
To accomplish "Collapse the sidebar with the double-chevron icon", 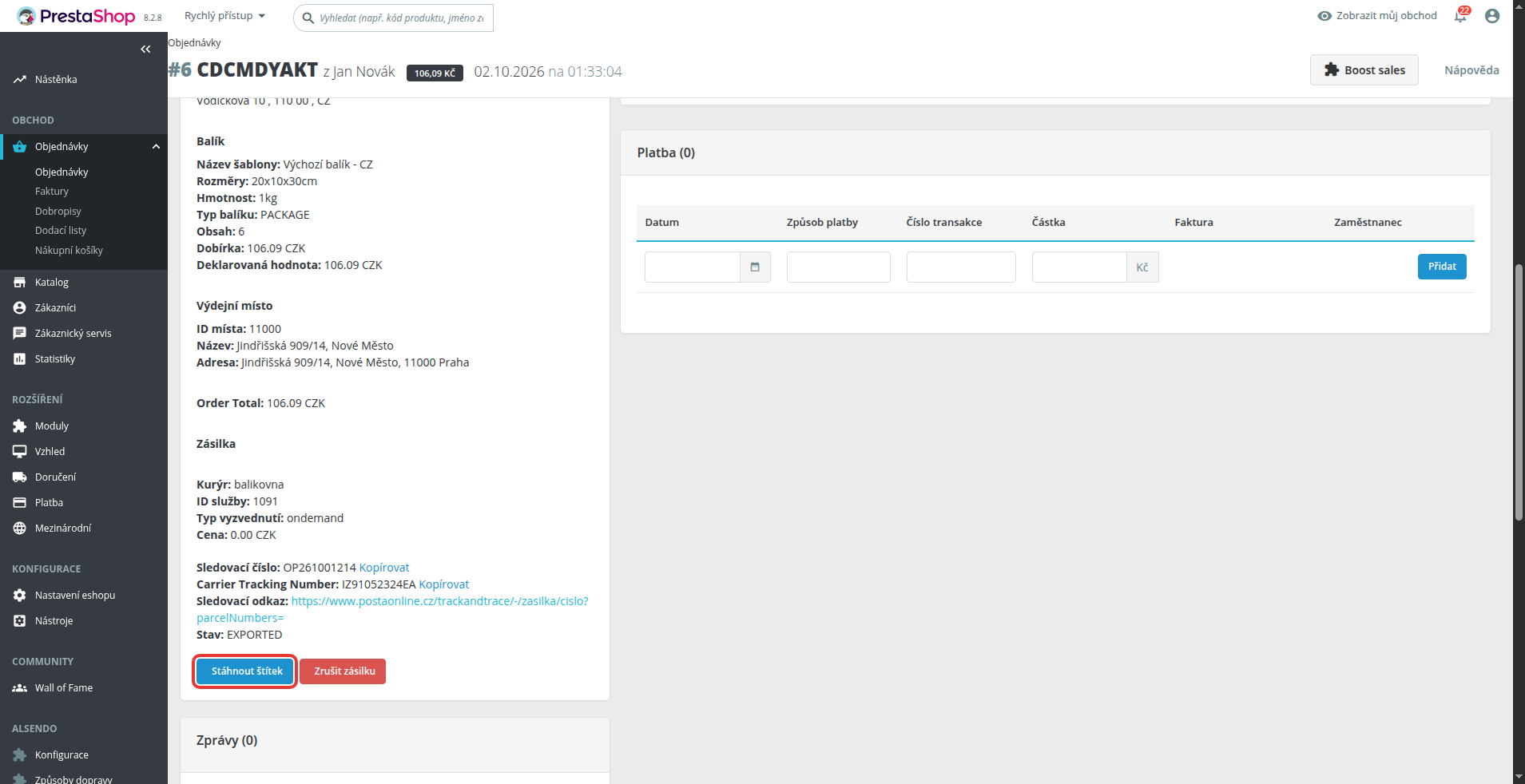I will tap(145, 49).
